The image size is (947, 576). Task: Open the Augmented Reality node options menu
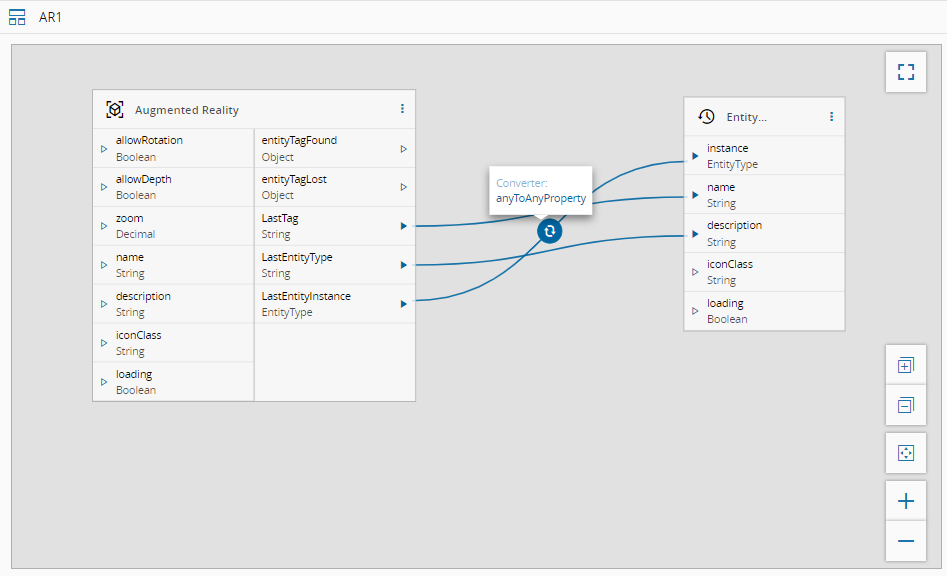[x=402, y=109]
